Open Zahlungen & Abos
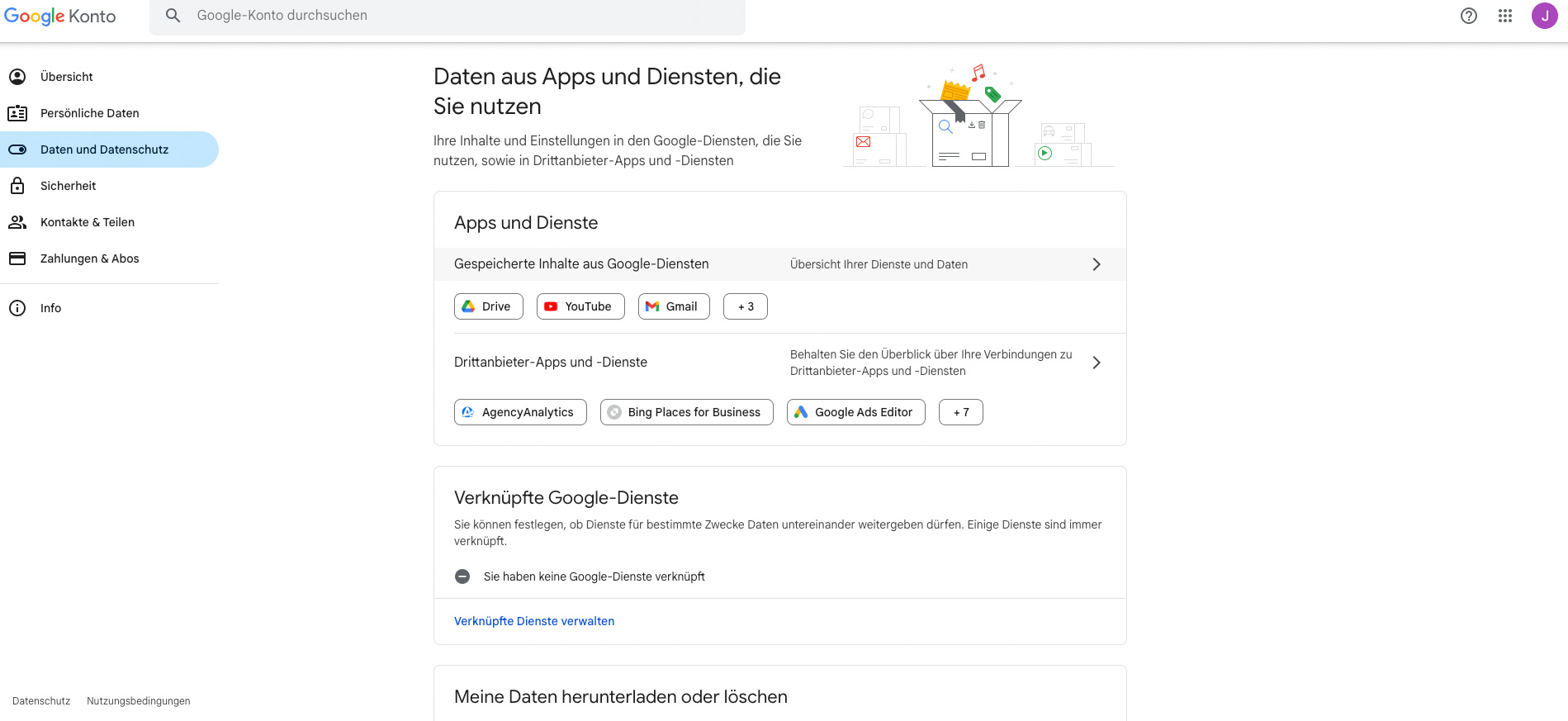This screenshot has width=1568, height=721. (x=109, y=259)
